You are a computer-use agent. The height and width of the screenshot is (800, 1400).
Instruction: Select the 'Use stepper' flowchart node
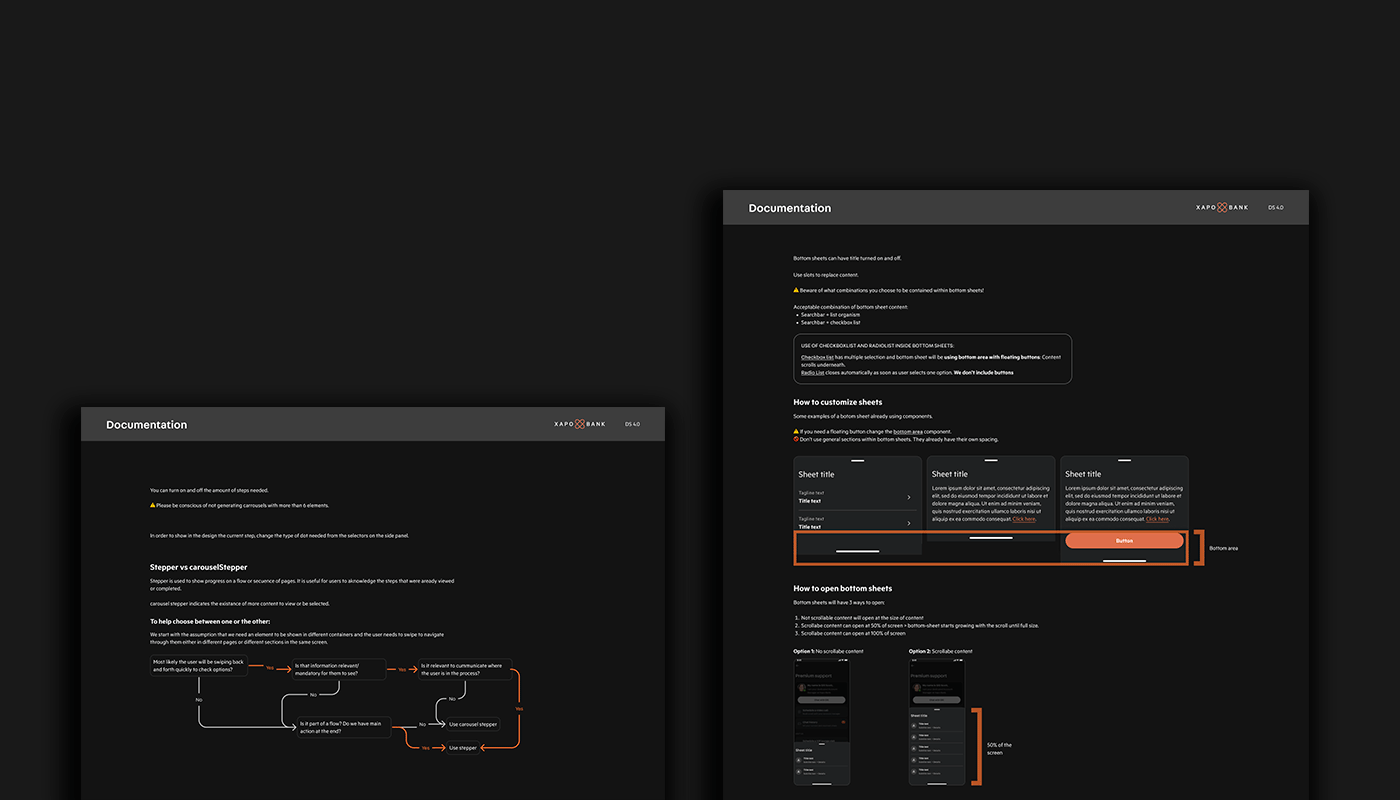(463, 747)
